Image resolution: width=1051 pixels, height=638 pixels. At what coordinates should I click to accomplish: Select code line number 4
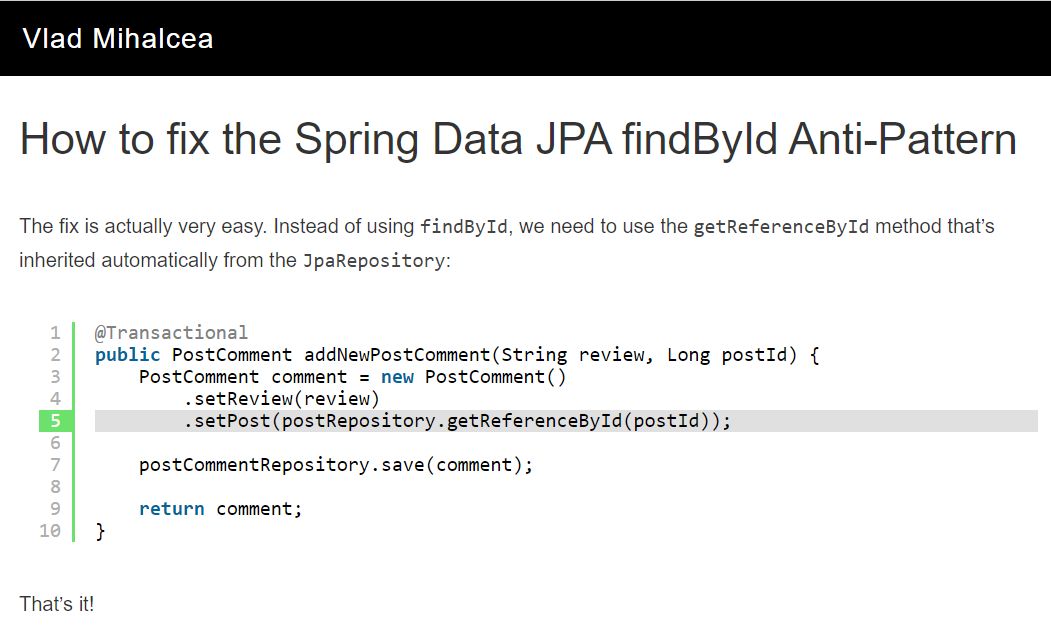[55, 399]
